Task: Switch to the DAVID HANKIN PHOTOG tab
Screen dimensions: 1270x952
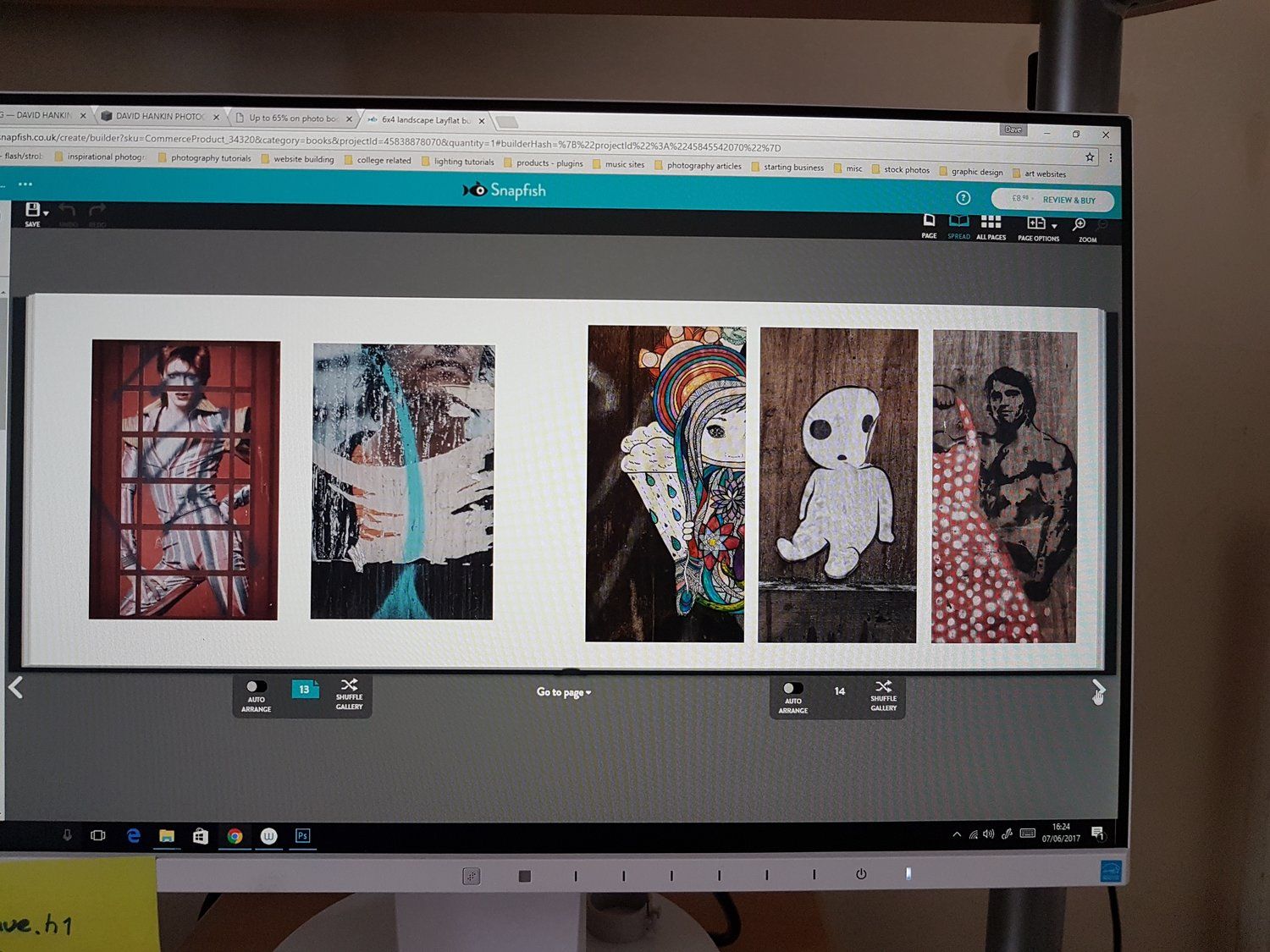Action: pyautogui.click(x=160, y=116)
